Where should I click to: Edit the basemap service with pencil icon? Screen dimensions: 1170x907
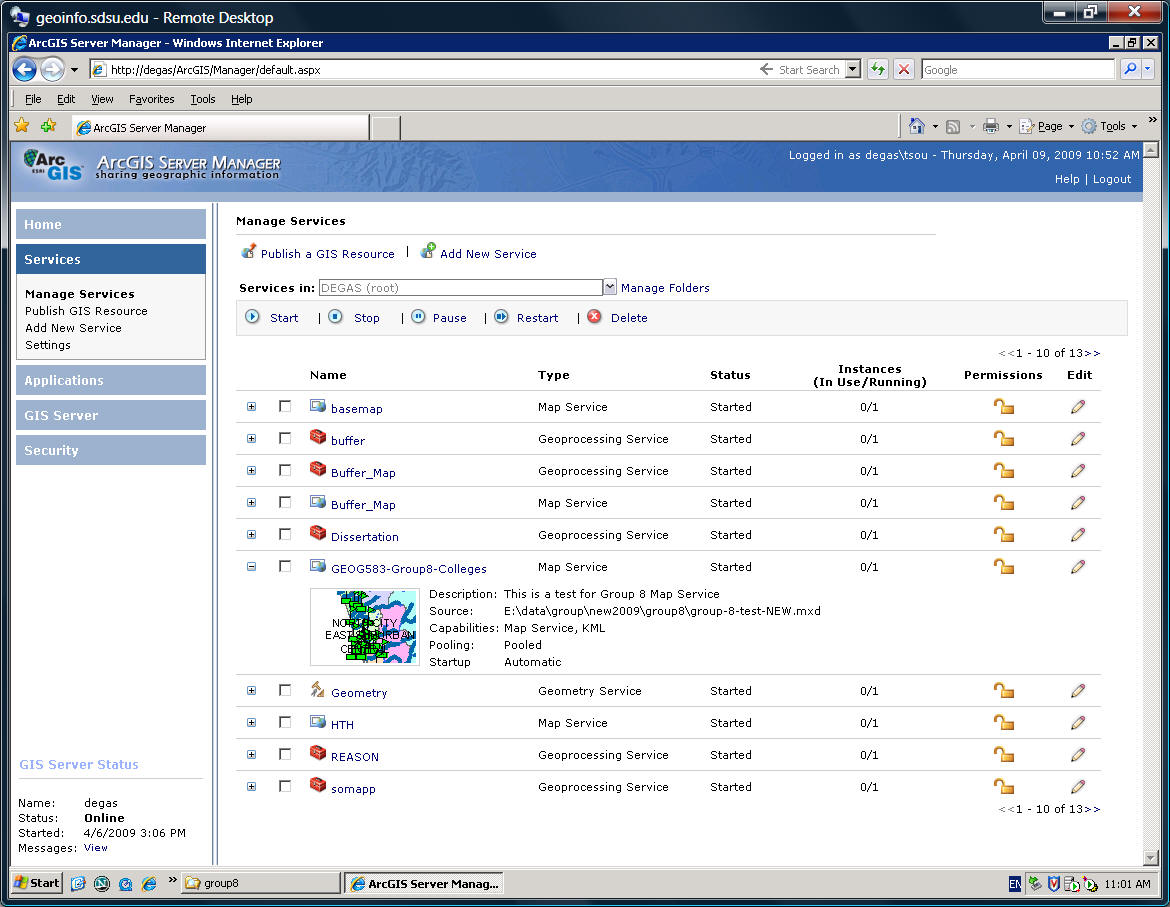pyautogui.click(x=1078, y=407)
